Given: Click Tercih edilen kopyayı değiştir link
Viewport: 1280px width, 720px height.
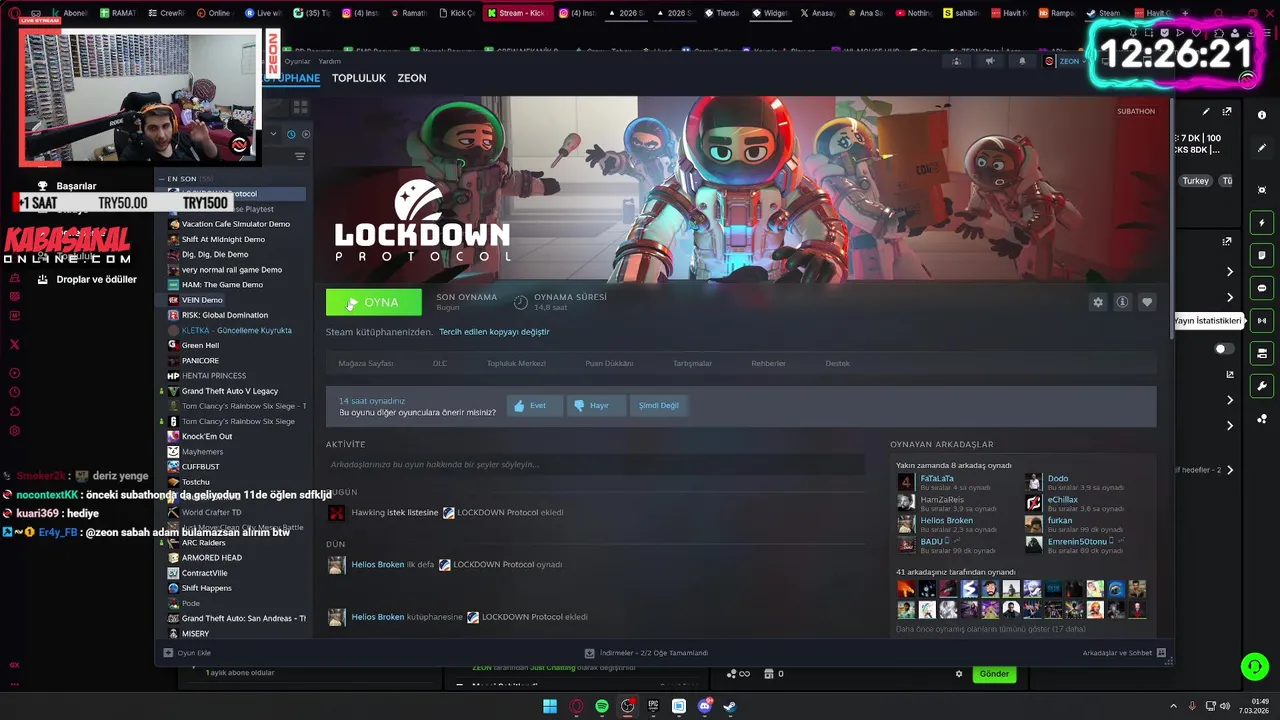Looking at the screenshot, I should [x=494, y=332].
